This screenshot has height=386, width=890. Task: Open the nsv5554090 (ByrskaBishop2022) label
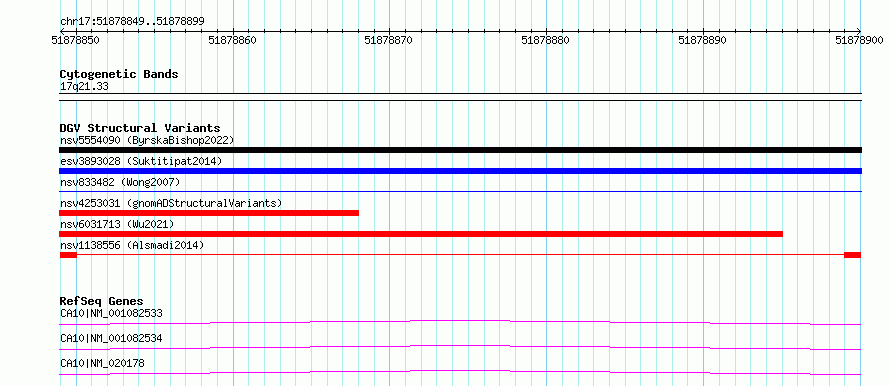click(147, 140)
